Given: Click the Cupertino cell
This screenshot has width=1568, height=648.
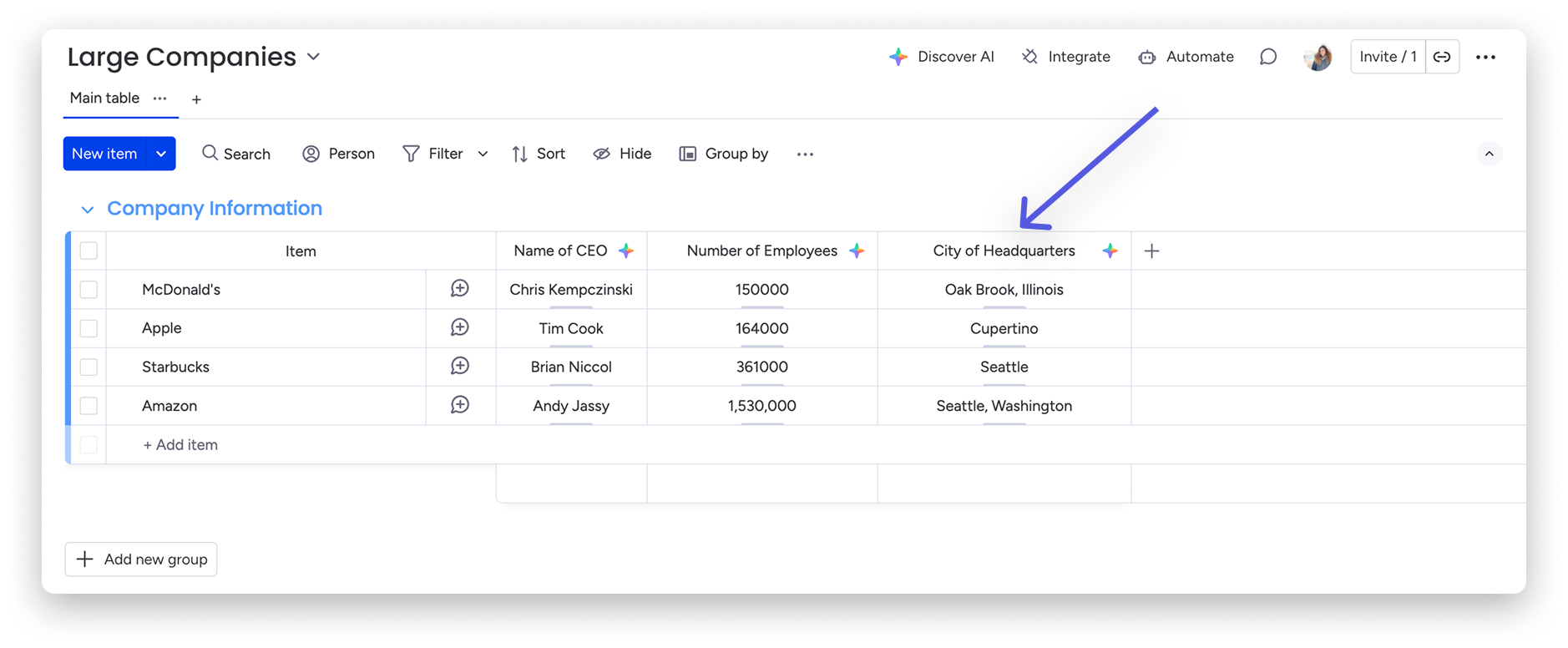Looking at the screenshot, I should click(x=1004, y=328).
